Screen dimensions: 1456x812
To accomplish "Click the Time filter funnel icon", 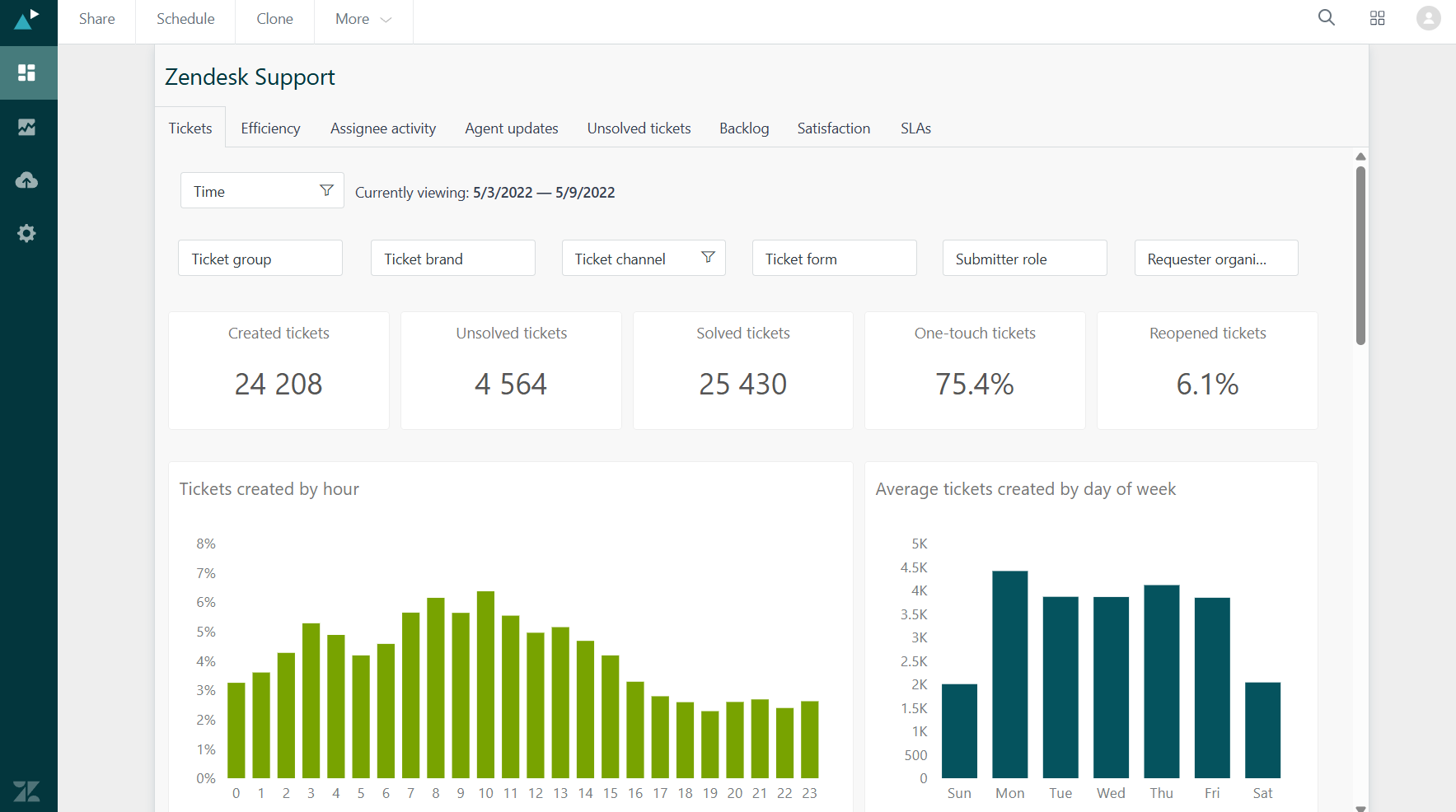I will point(326,190).
